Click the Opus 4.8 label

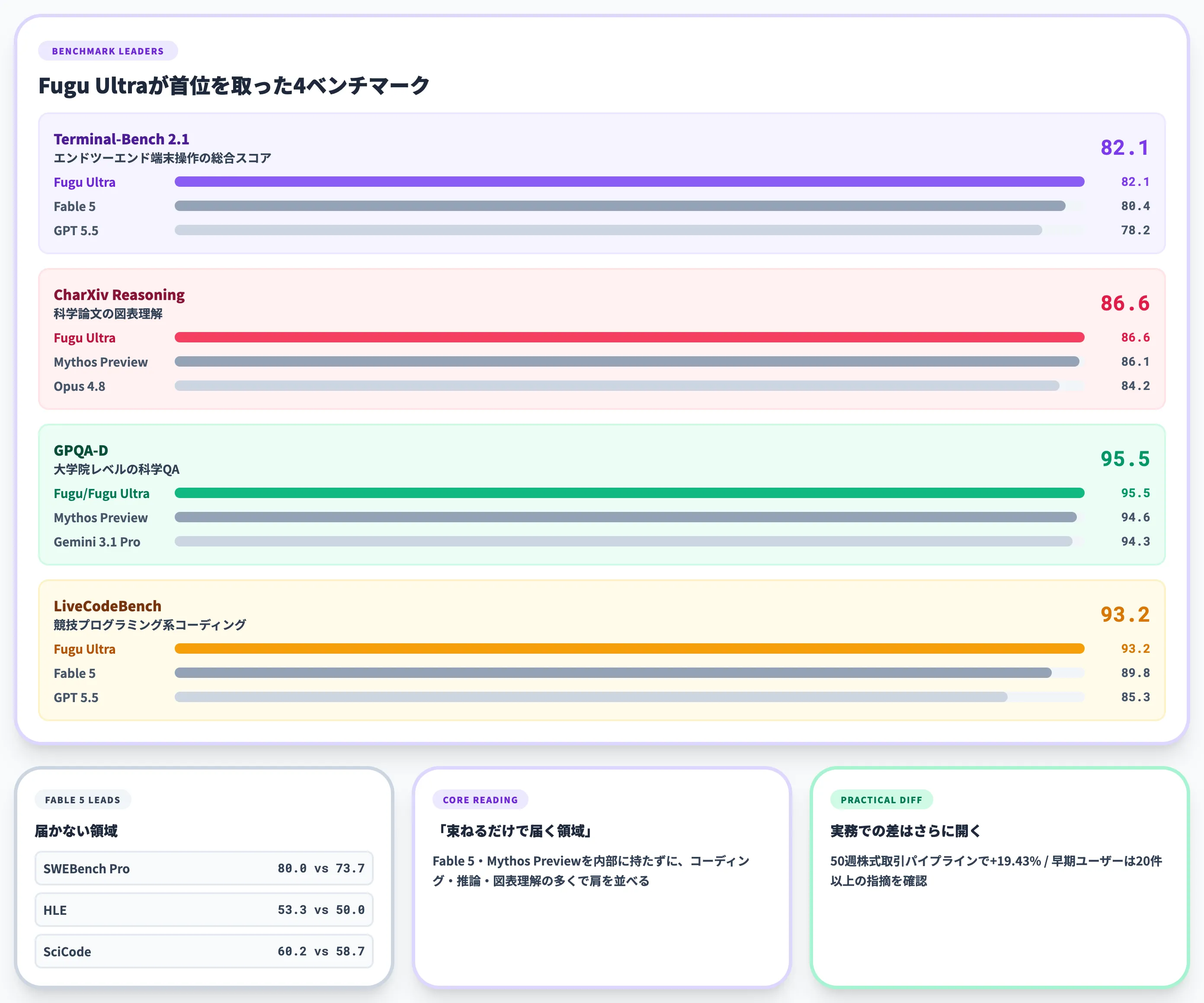point(80,387)
